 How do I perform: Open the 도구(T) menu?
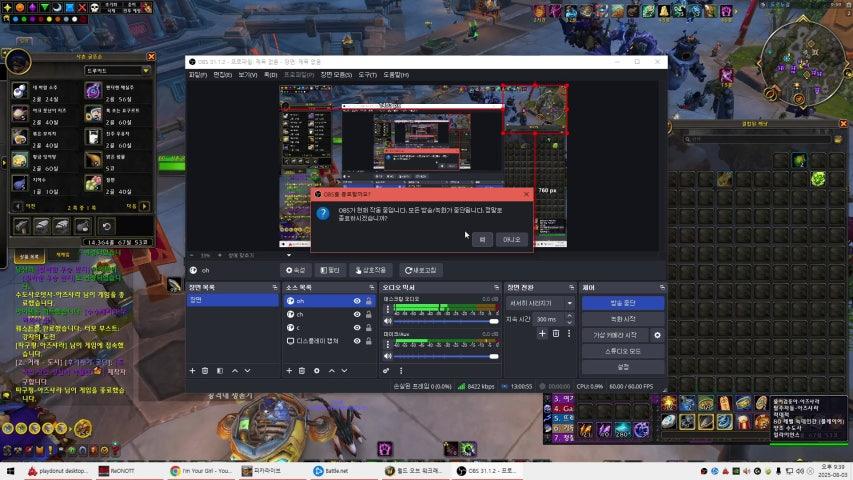pyautogui.click(x=367, y=75)
